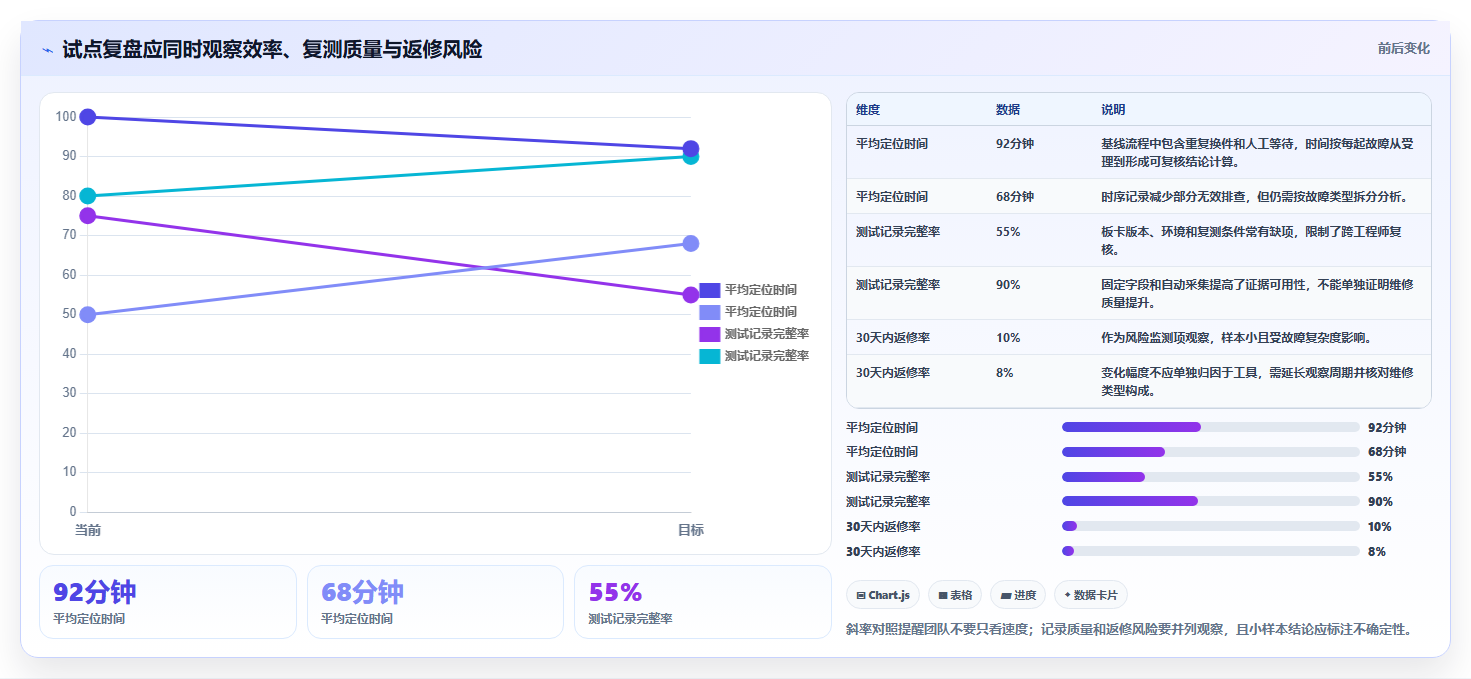1471x679 pixels.
Task: Toggle the dark indigo legend swatch for 平均定位时间
Action: (x=709, y=290)
